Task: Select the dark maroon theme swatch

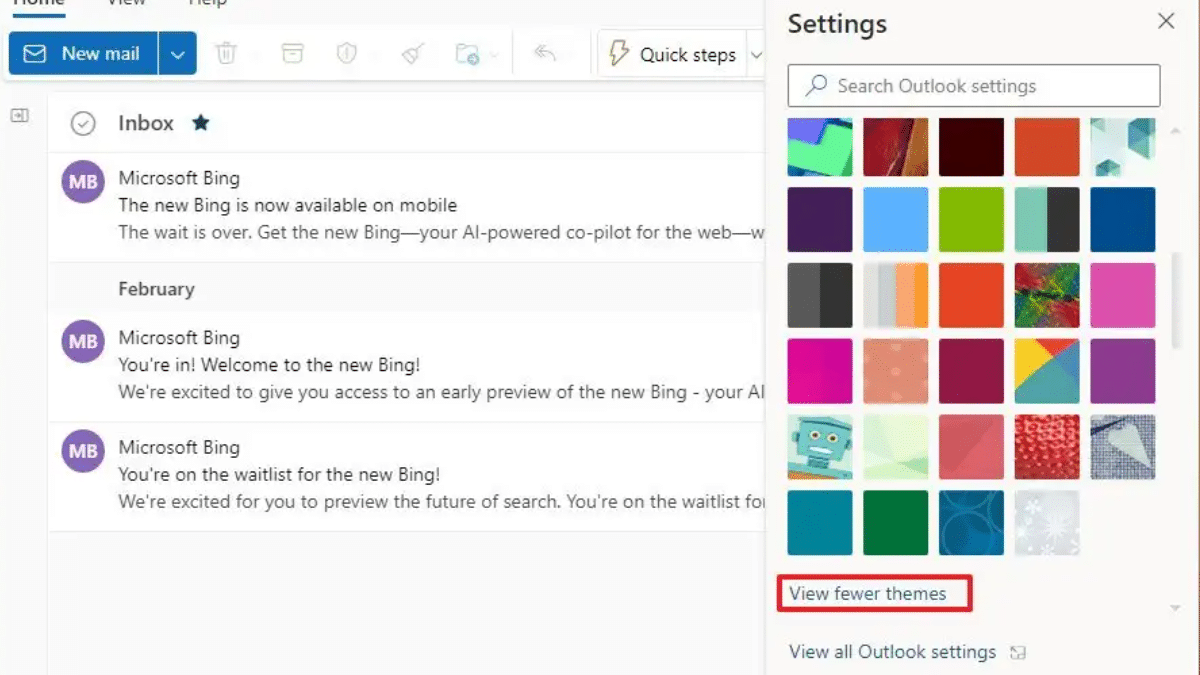Action: coord(972,147)
